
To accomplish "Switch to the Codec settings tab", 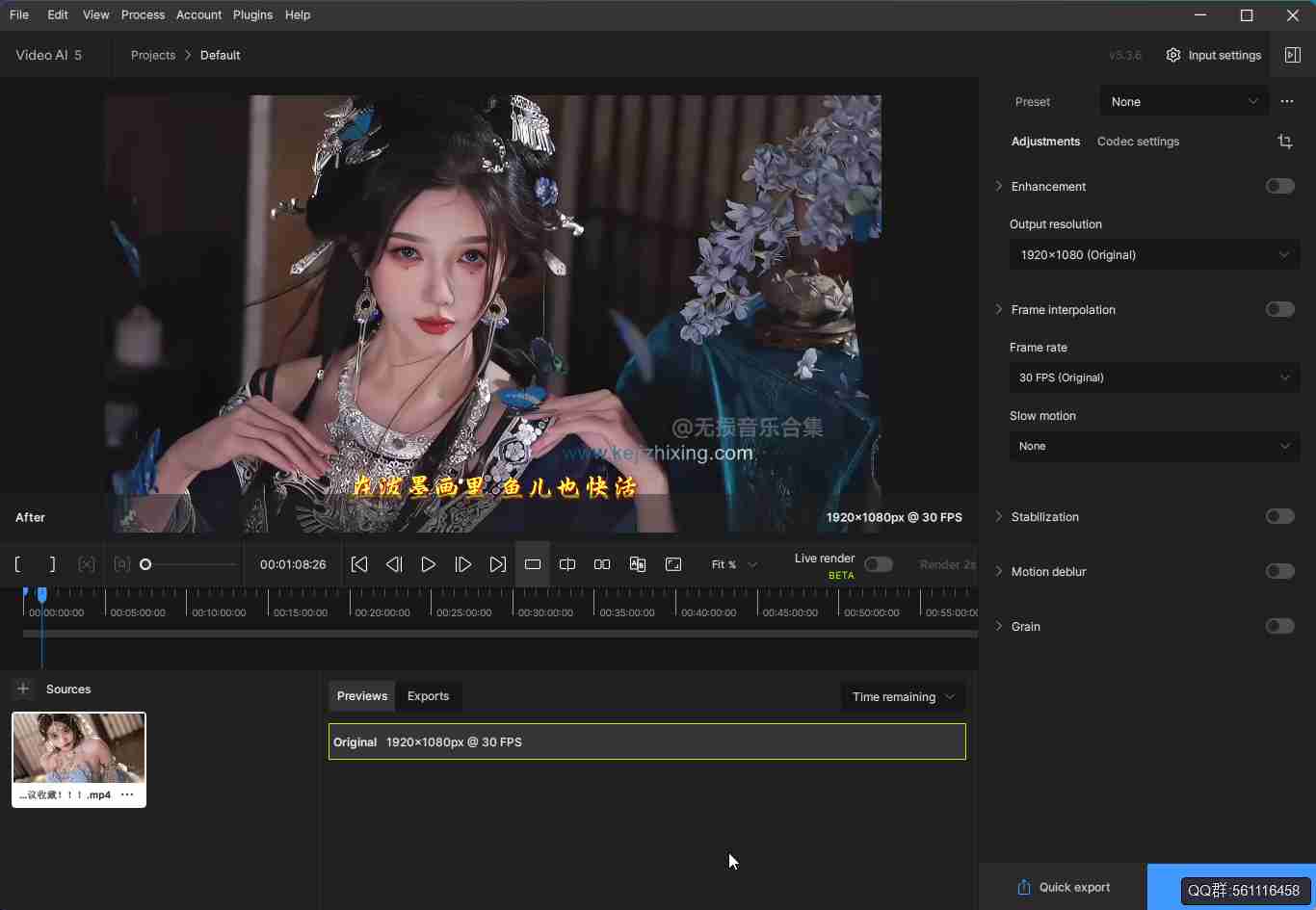I will [1138, 142].
